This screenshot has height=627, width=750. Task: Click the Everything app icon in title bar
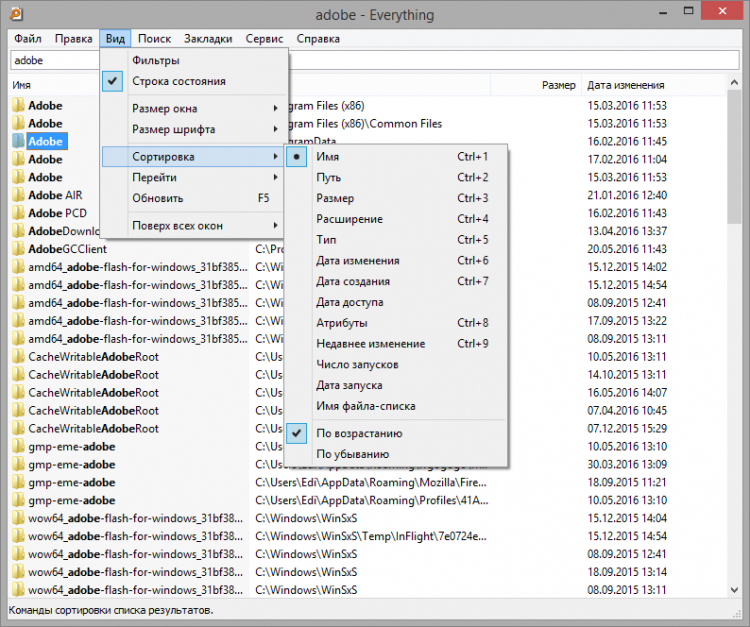pos(16,14)
